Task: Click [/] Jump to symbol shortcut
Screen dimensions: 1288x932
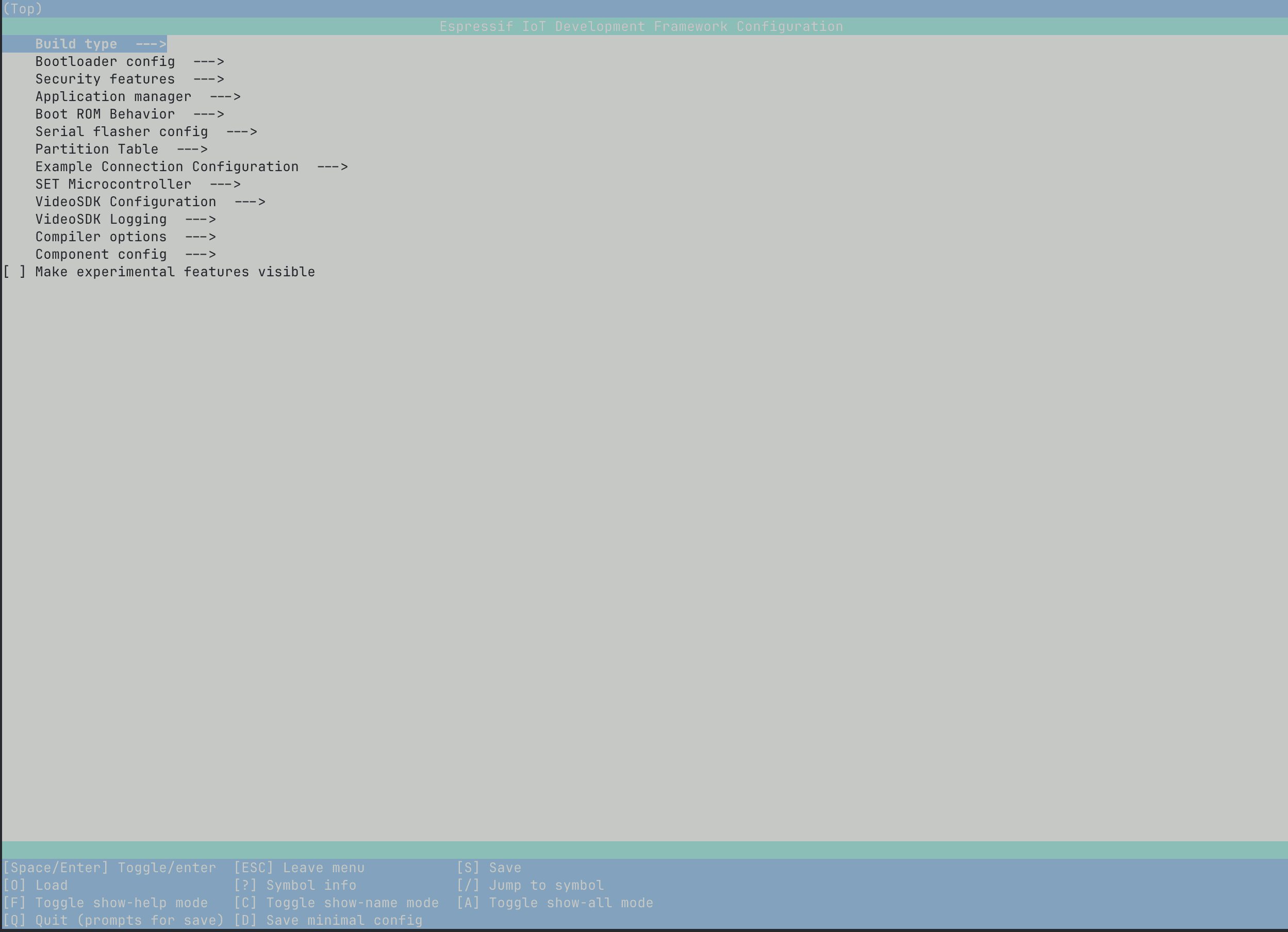Action: point(531,886)
